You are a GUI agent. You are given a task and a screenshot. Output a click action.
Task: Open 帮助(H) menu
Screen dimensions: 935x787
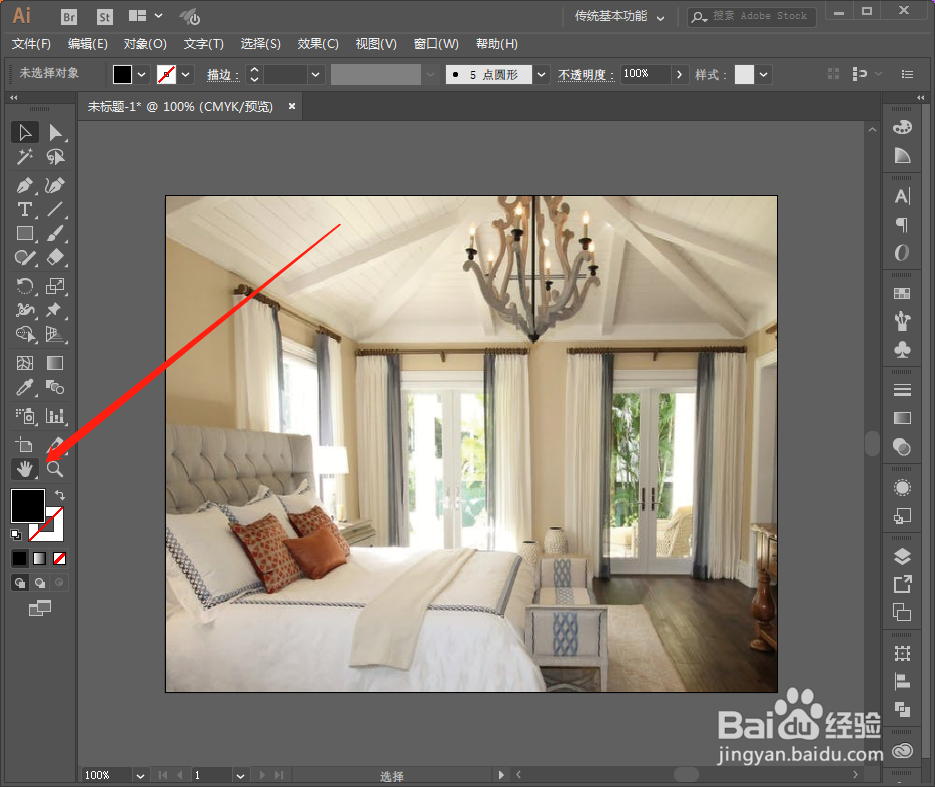point(496,44)
